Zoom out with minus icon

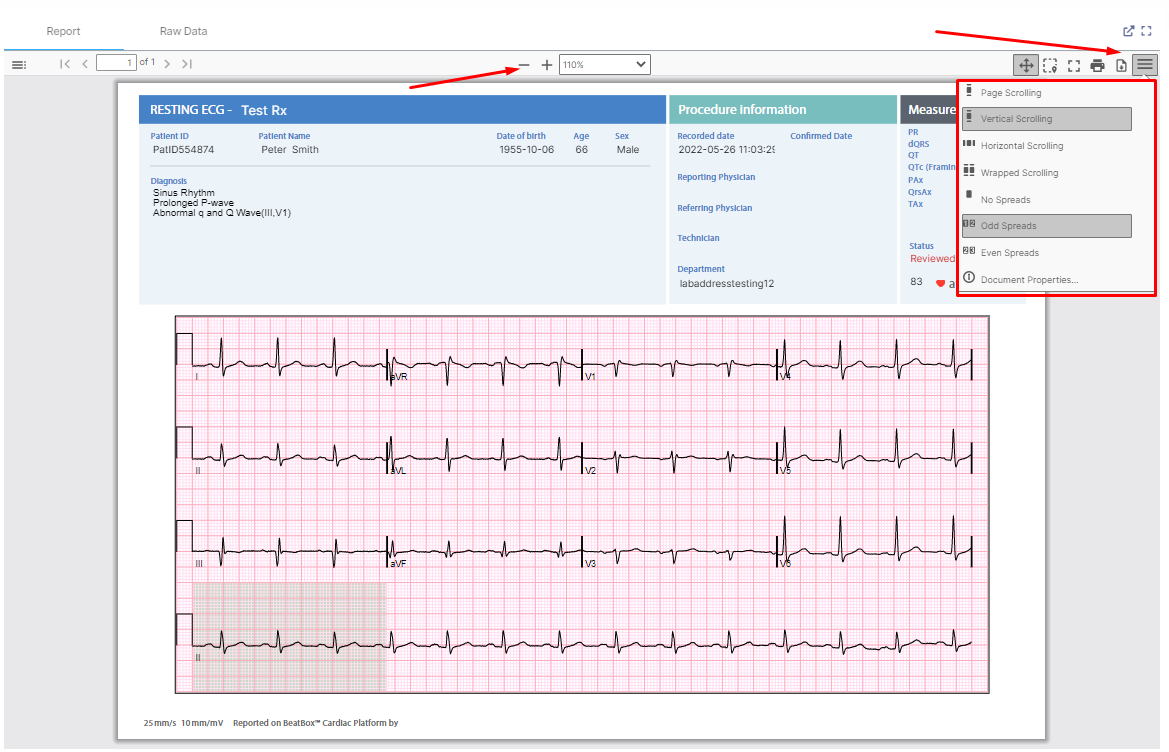coord(524,65)
